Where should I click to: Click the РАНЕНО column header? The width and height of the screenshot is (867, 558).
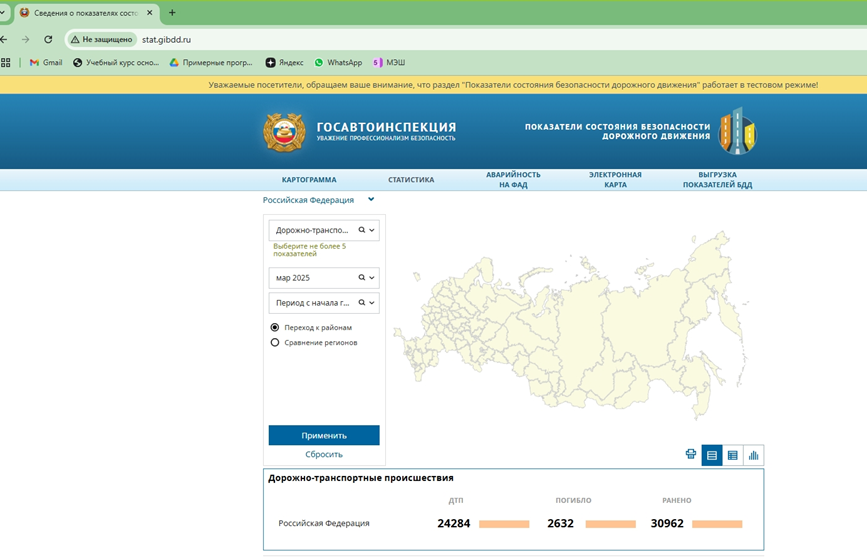677,500
